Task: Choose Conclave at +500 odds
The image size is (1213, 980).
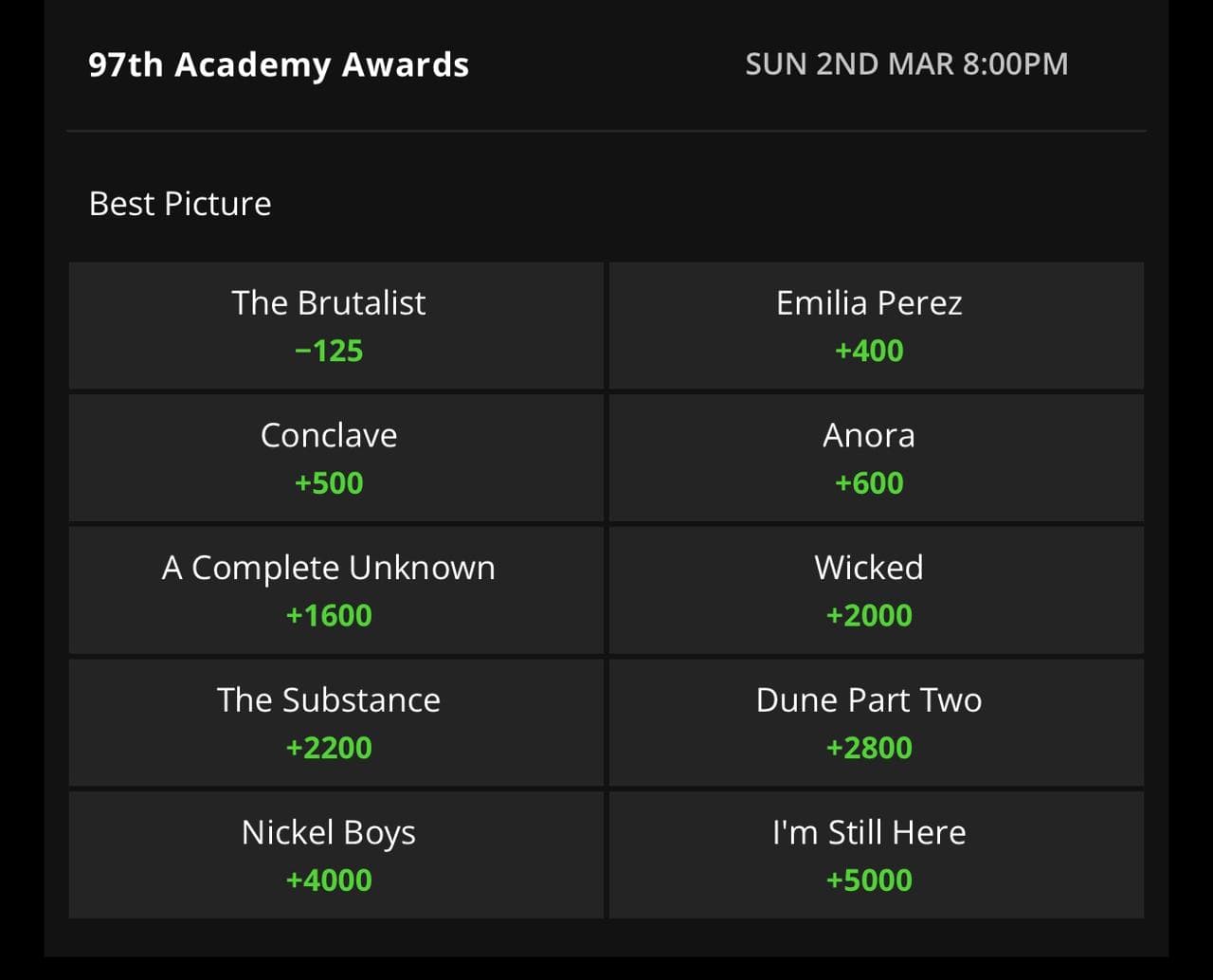Action: point(335,458)
